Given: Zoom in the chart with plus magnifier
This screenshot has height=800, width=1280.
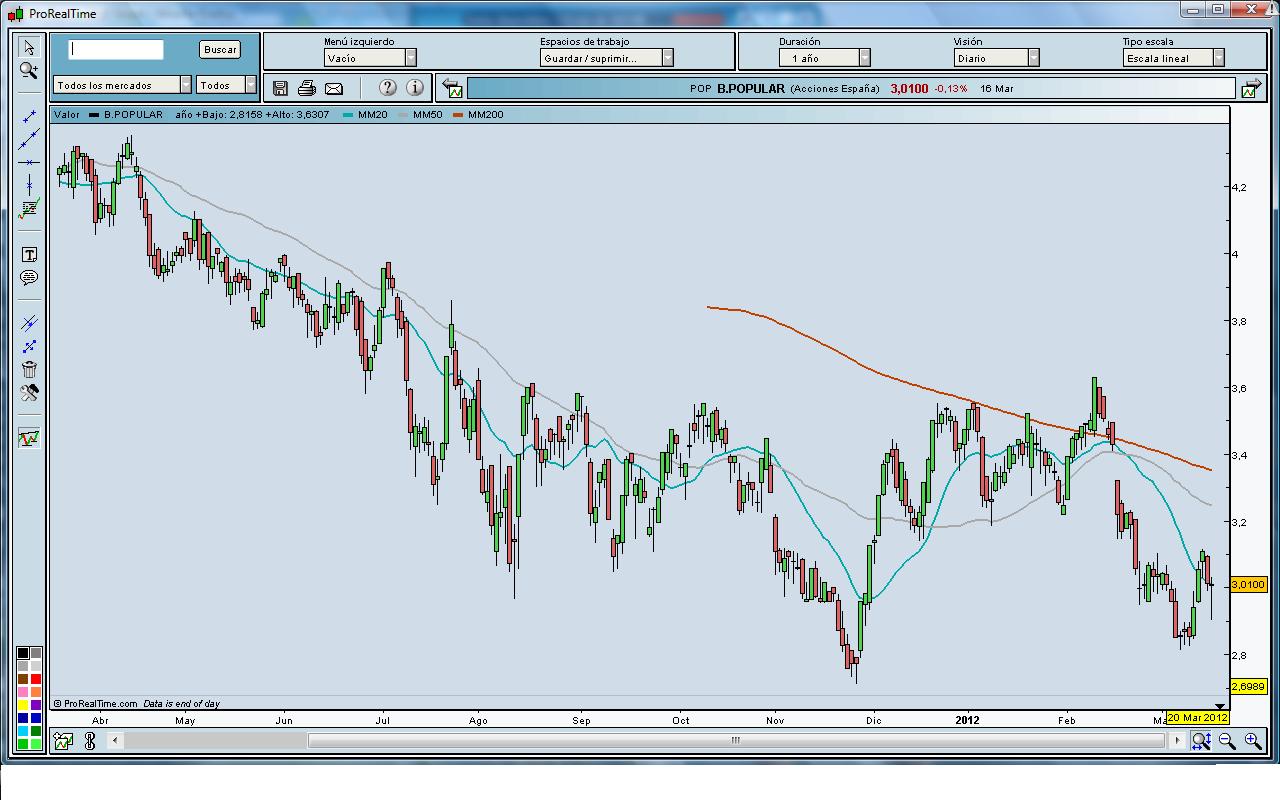Looking at the screenshot, I should coord(1253,741).
